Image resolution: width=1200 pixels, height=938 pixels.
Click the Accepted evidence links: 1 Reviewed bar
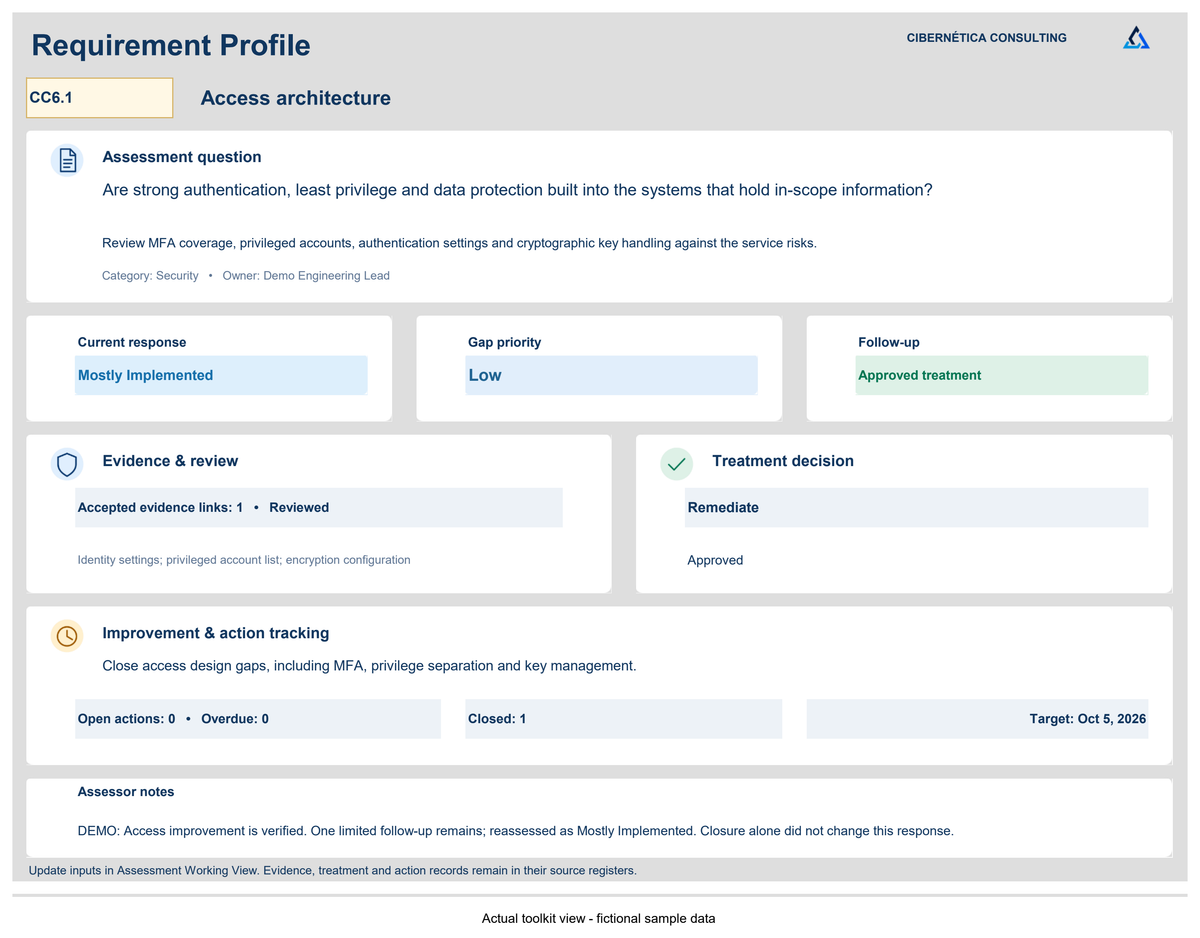click(319, 507)
